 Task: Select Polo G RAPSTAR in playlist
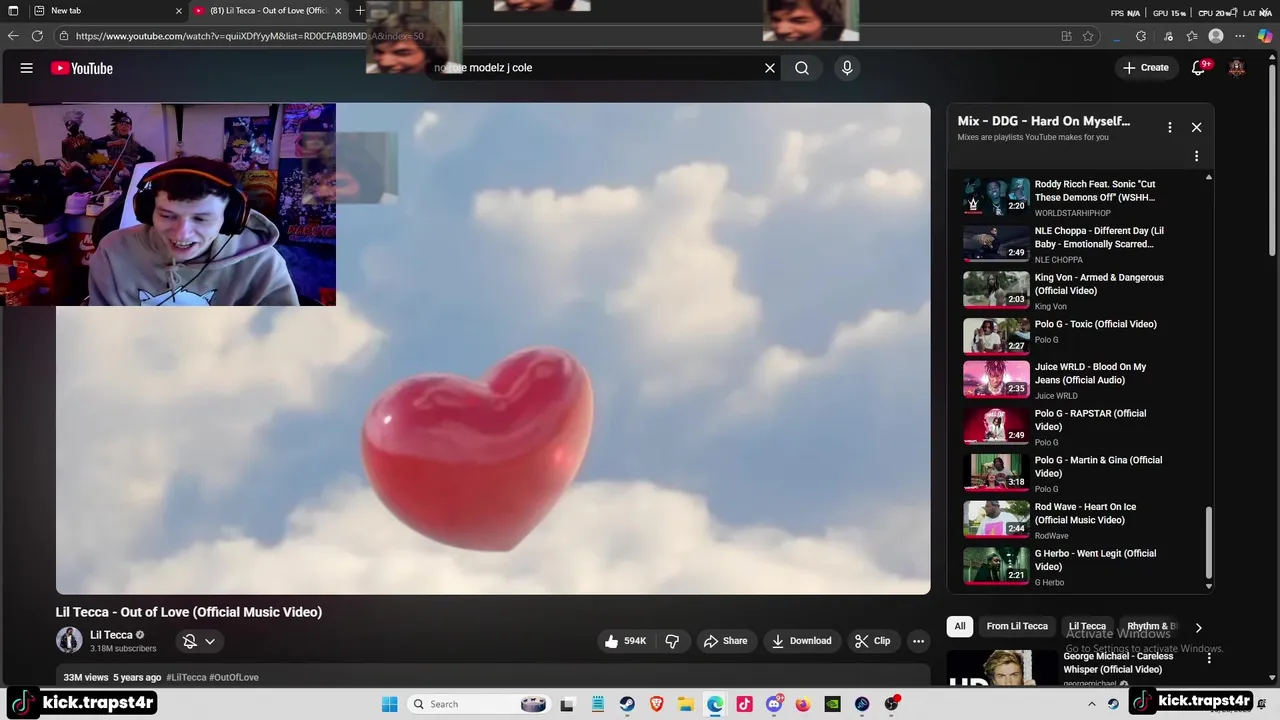pyautogui.click(x=1081, y=427)
